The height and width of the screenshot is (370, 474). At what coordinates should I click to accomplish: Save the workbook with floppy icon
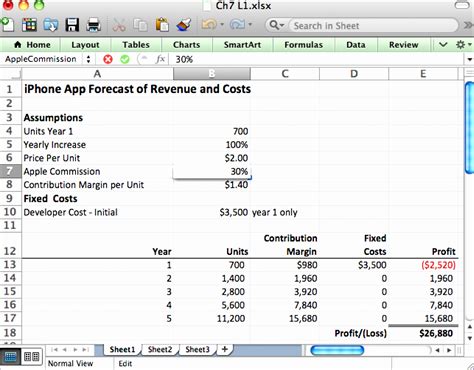tap(72, 25)
